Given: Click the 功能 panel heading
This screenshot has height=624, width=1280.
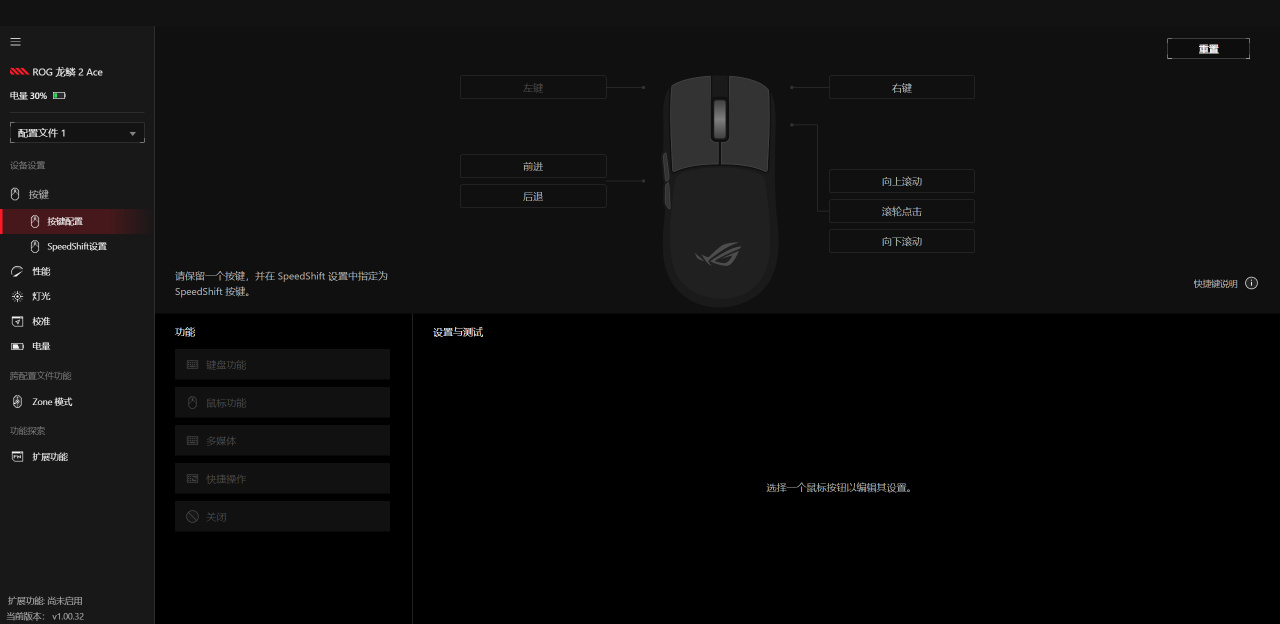Looking at the screenshot, I should (185, 332).
